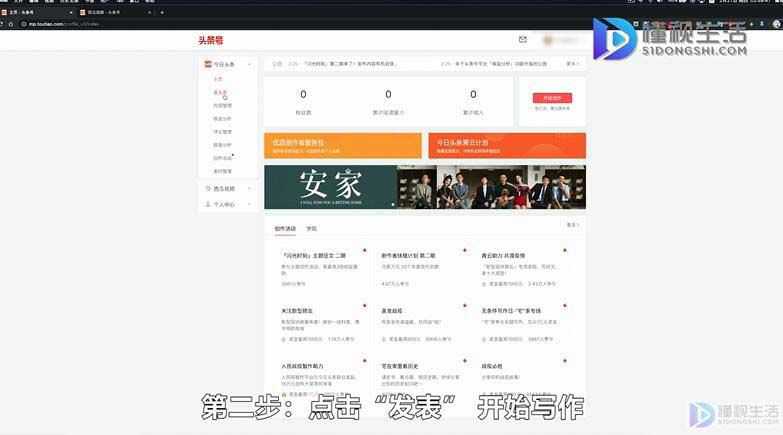
Task: Click the 西瓜视频 sidebar icon
Action: 208,188
